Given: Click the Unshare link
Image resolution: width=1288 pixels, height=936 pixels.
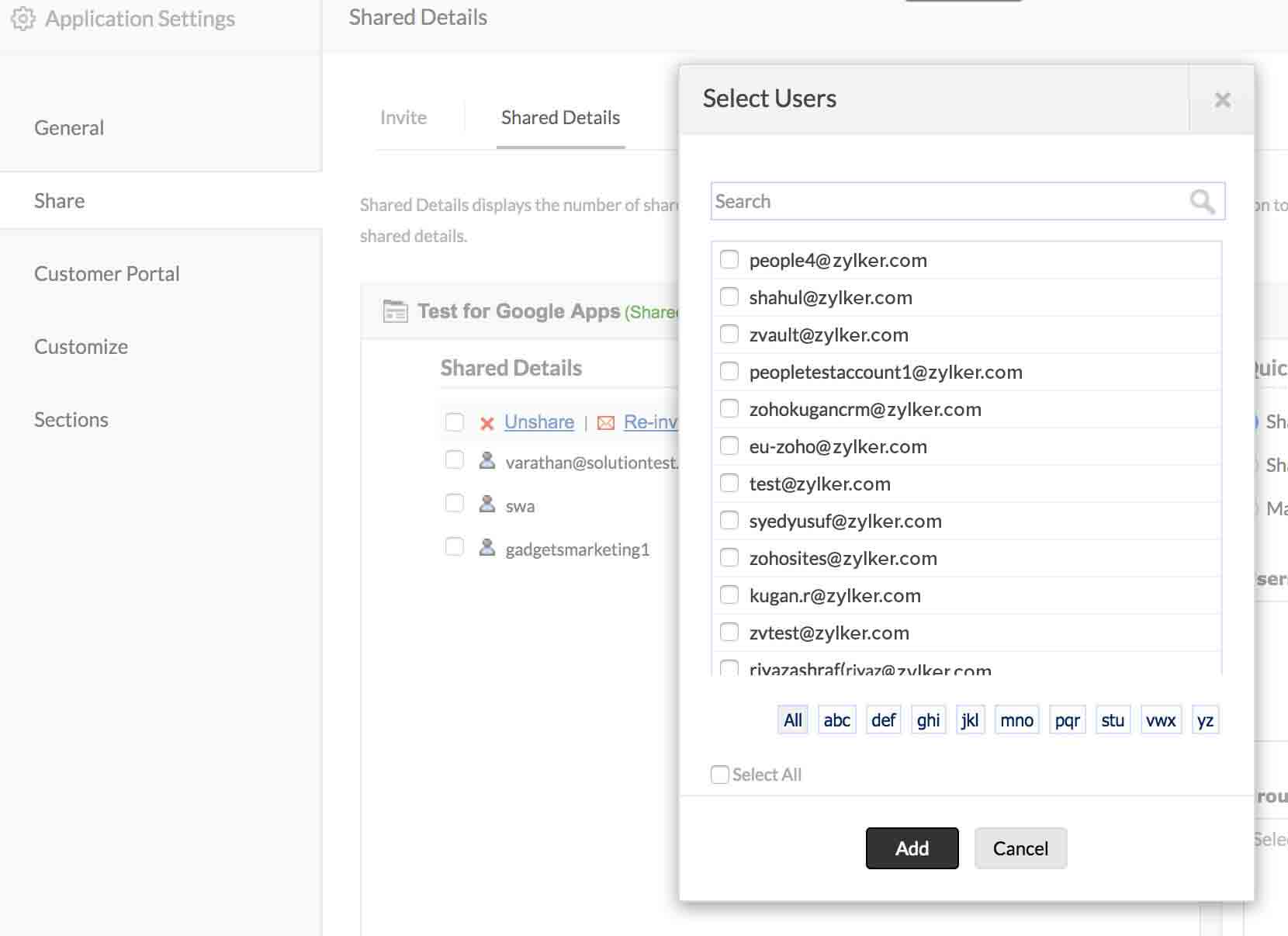Looking at the screenshot, I should [x=539, y=422].
